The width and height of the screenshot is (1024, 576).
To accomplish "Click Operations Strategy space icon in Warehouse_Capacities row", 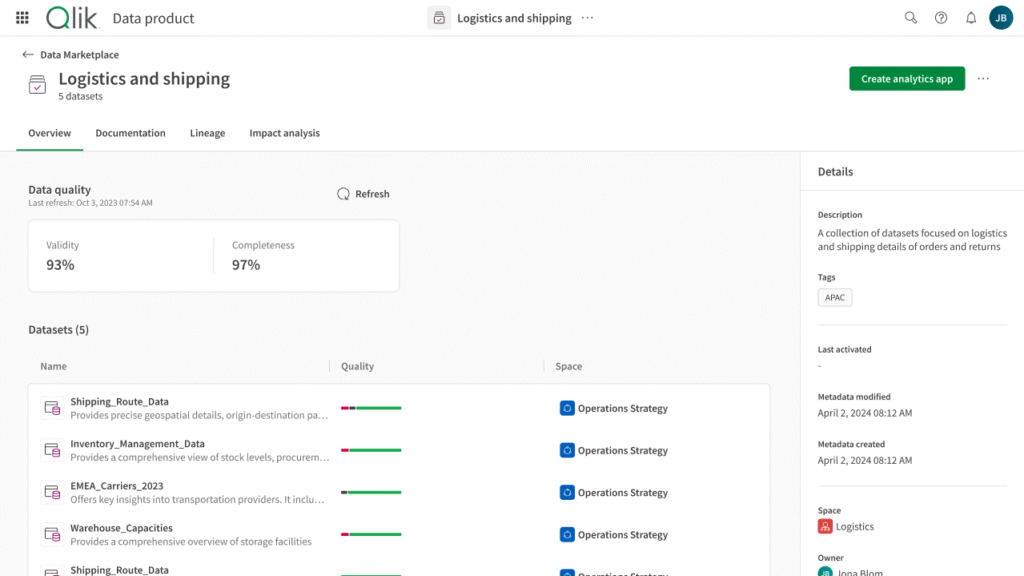I will (567, 534).
